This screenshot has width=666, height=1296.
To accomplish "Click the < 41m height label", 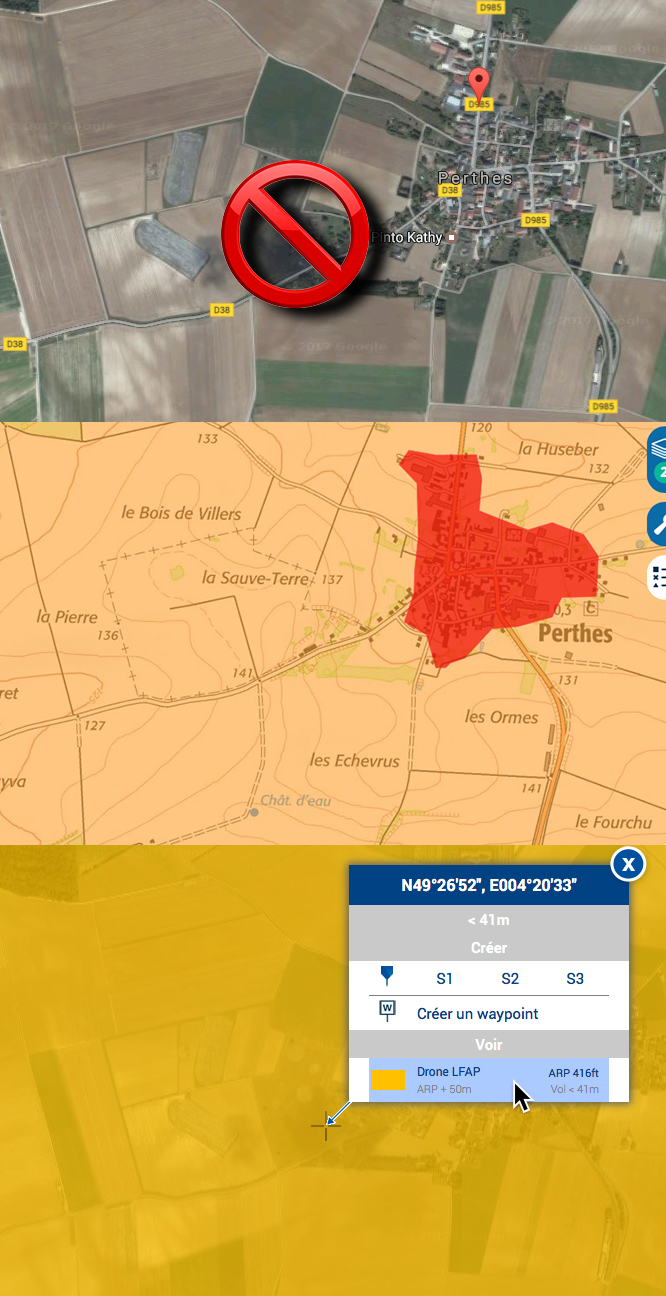I will point(489,919).
